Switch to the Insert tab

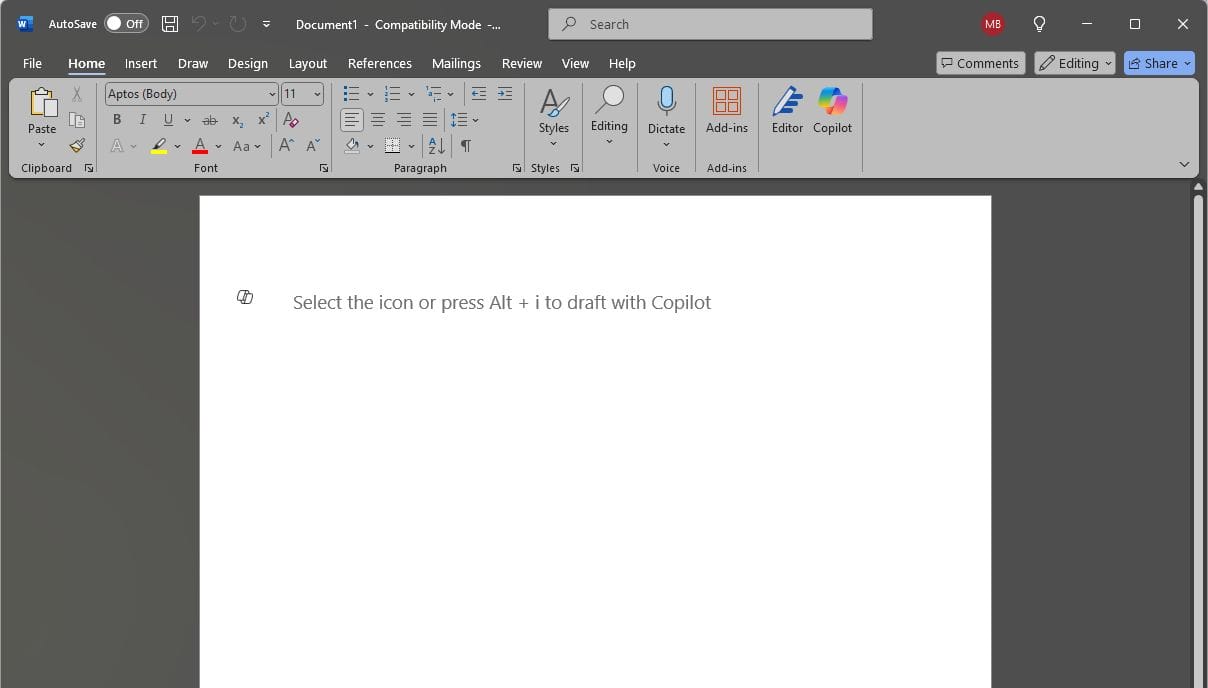click(141, 63)
